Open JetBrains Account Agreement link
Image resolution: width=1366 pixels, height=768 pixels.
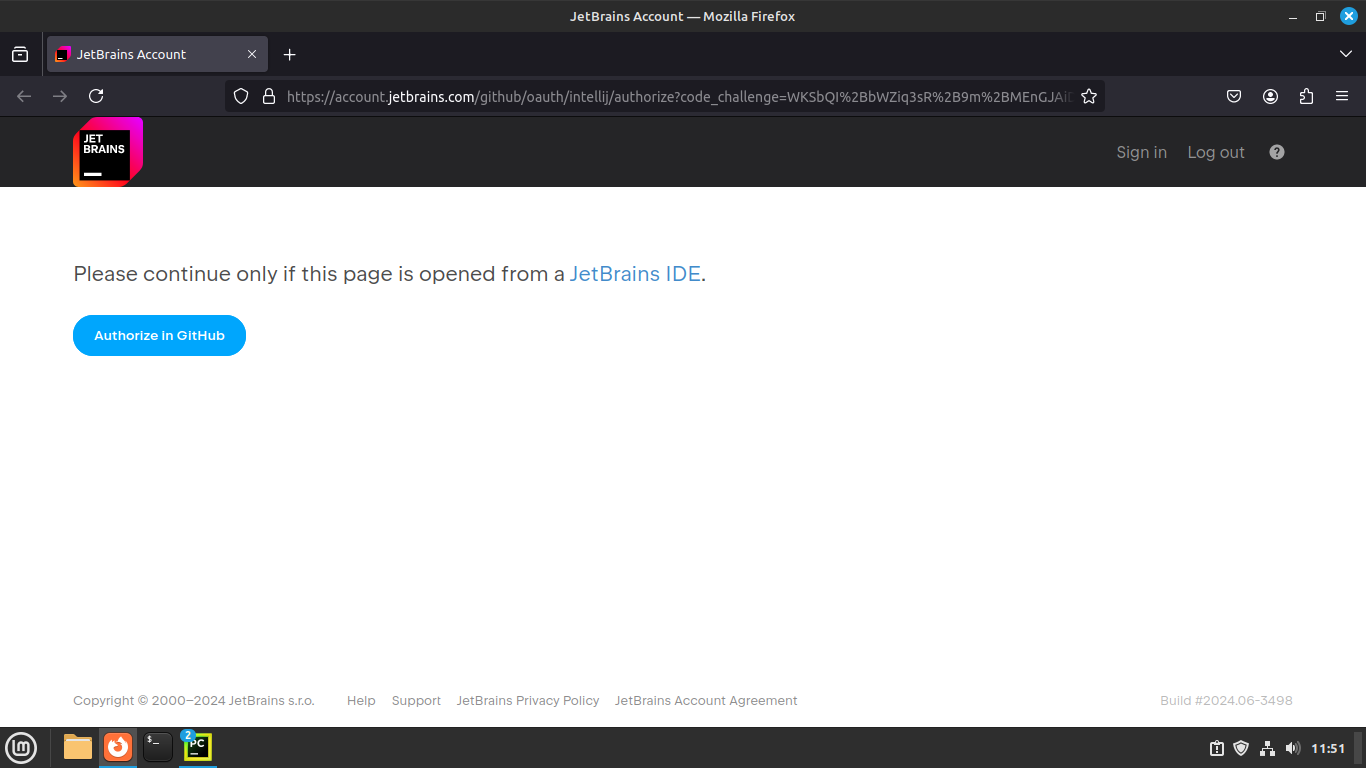706,701
